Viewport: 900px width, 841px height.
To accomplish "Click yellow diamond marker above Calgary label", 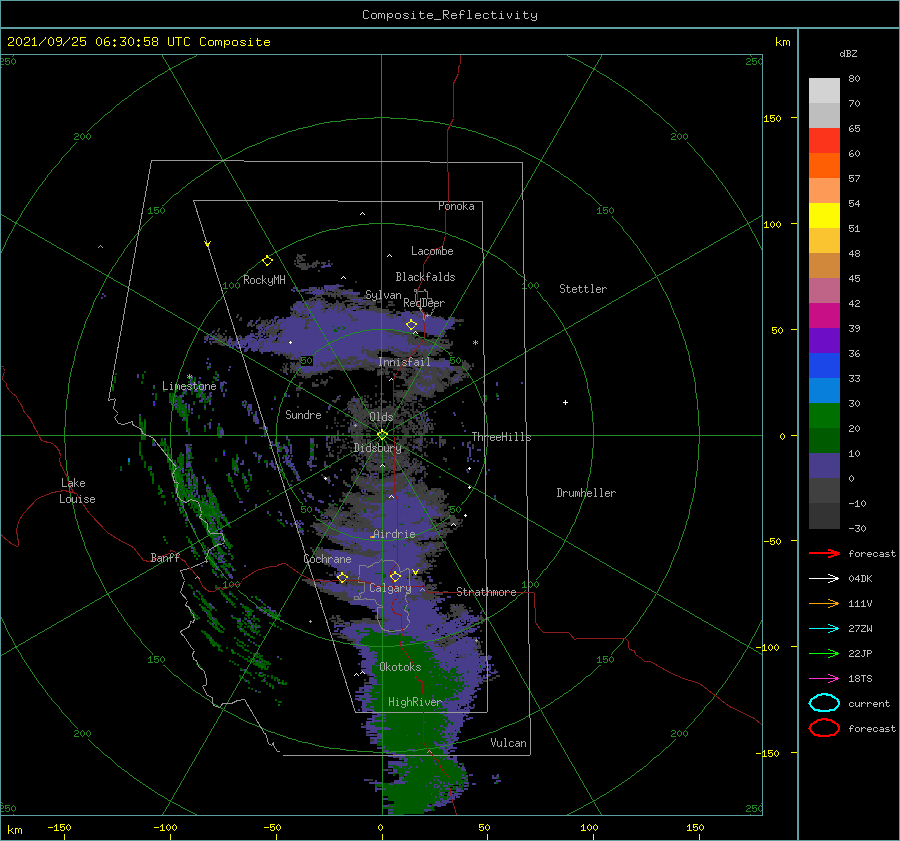I will 395,576.
